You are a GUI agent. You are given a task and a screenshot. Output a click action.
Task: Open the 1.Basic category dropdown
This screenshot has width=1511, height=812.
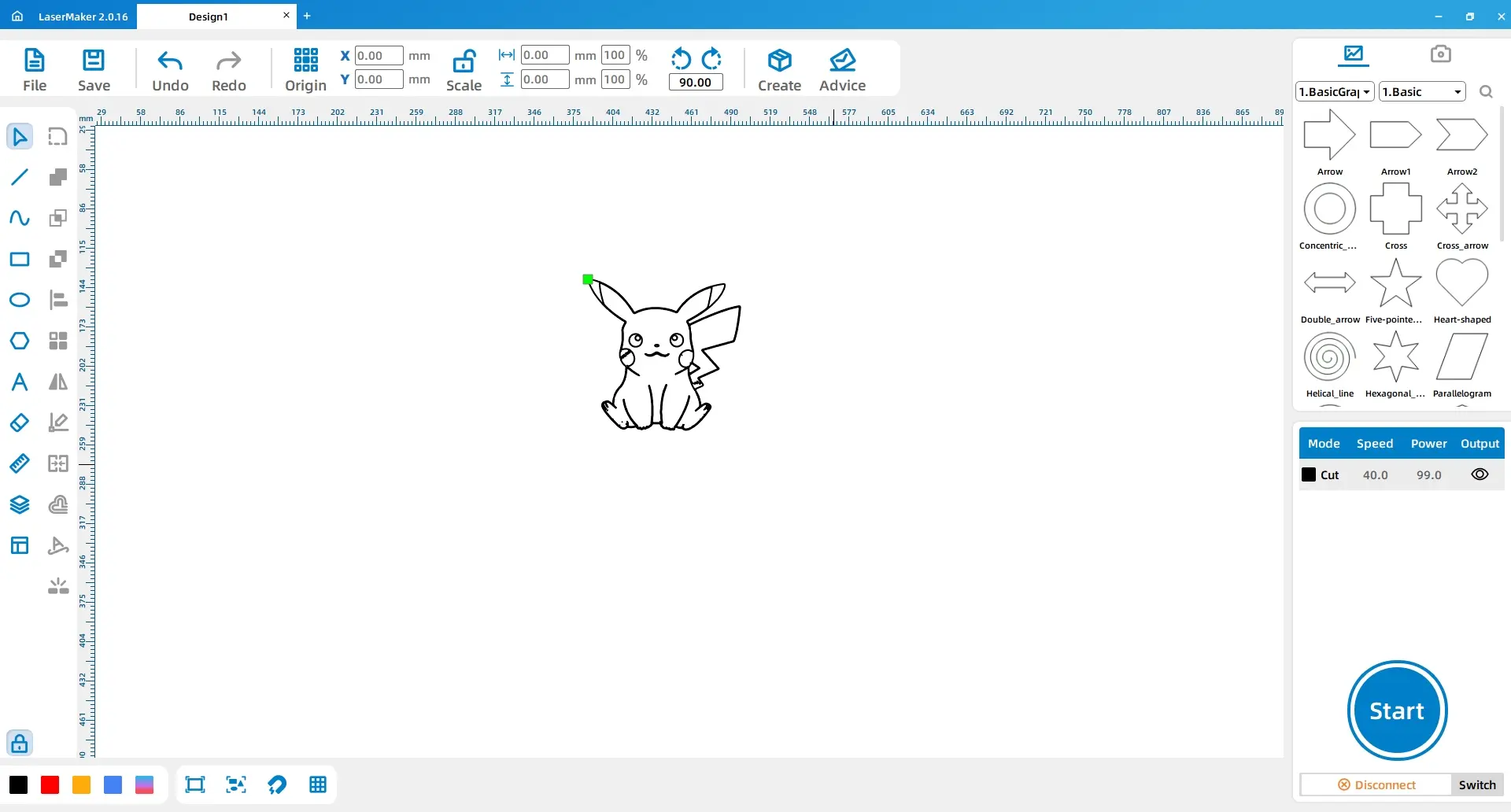pos(1422,91)
